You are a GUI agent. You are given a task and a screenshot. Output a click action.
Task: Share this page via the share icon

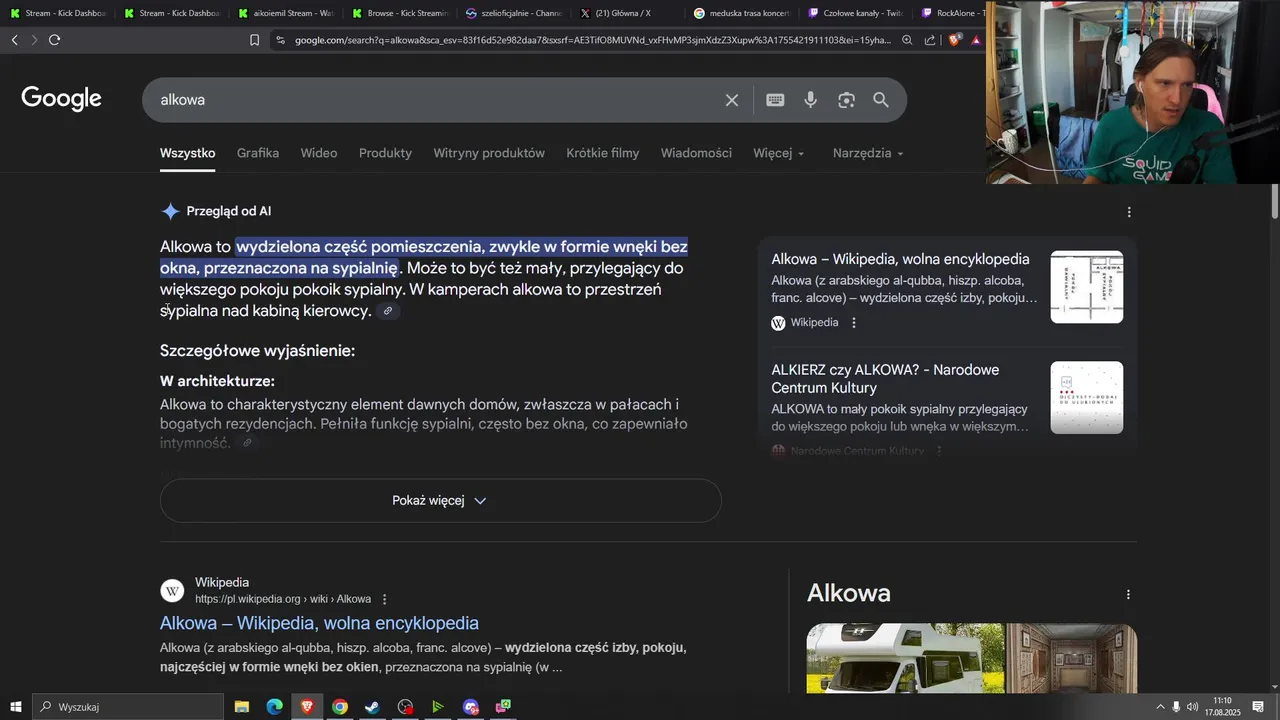pos(930,40)
